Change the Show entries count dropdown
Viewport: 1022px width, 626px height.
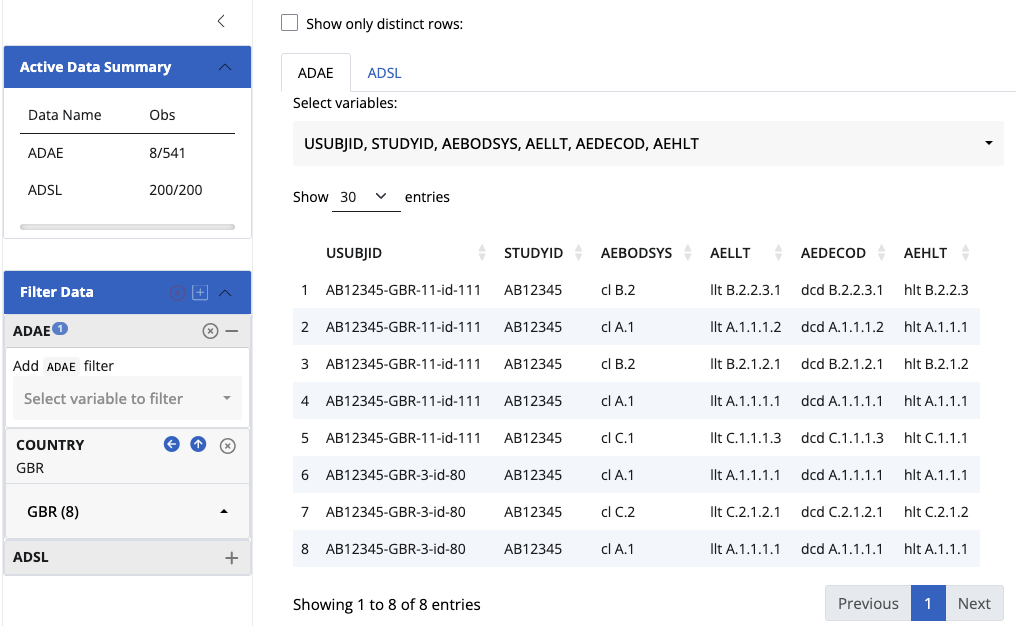364,197
